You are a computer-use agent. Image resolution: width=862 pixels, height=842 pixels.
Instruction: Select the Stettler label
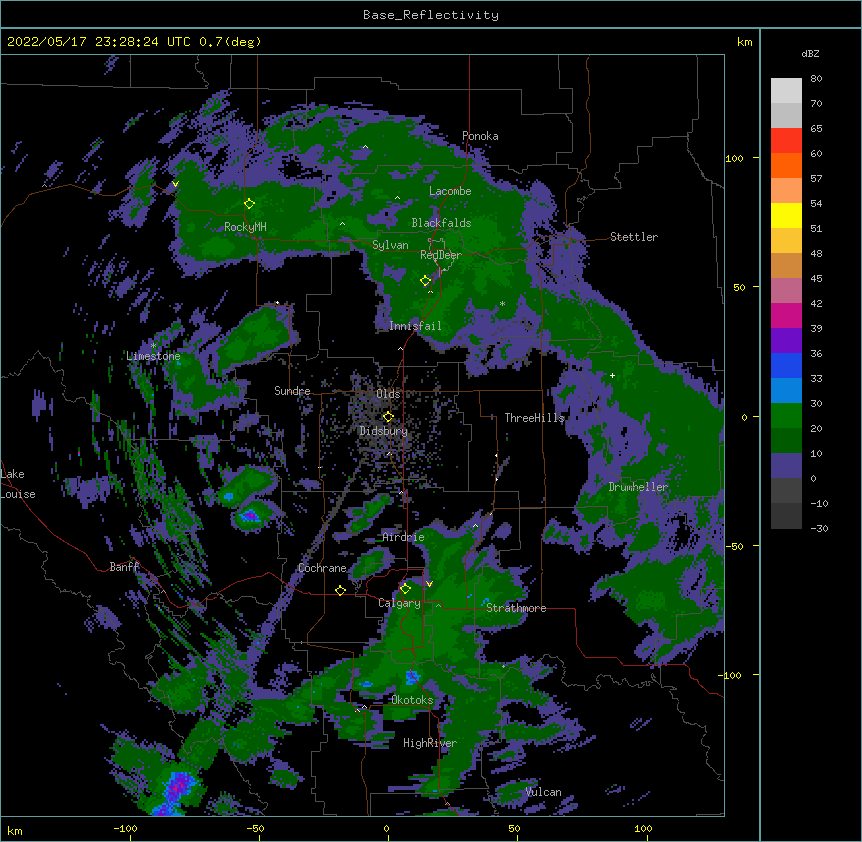point(634,237)
